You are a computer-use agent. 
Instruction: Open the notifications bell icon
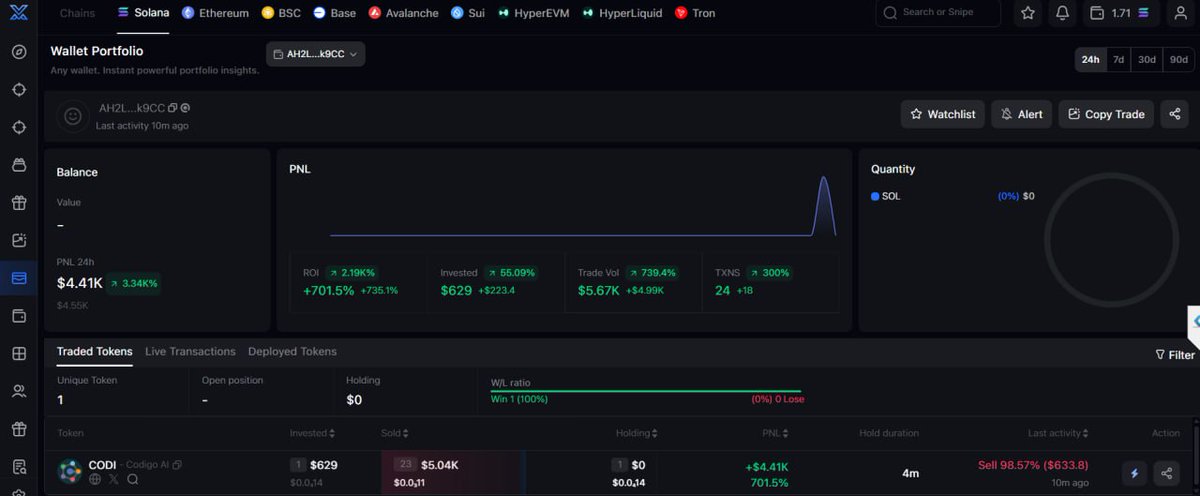pyautogui.click(x=1062, y=13)
